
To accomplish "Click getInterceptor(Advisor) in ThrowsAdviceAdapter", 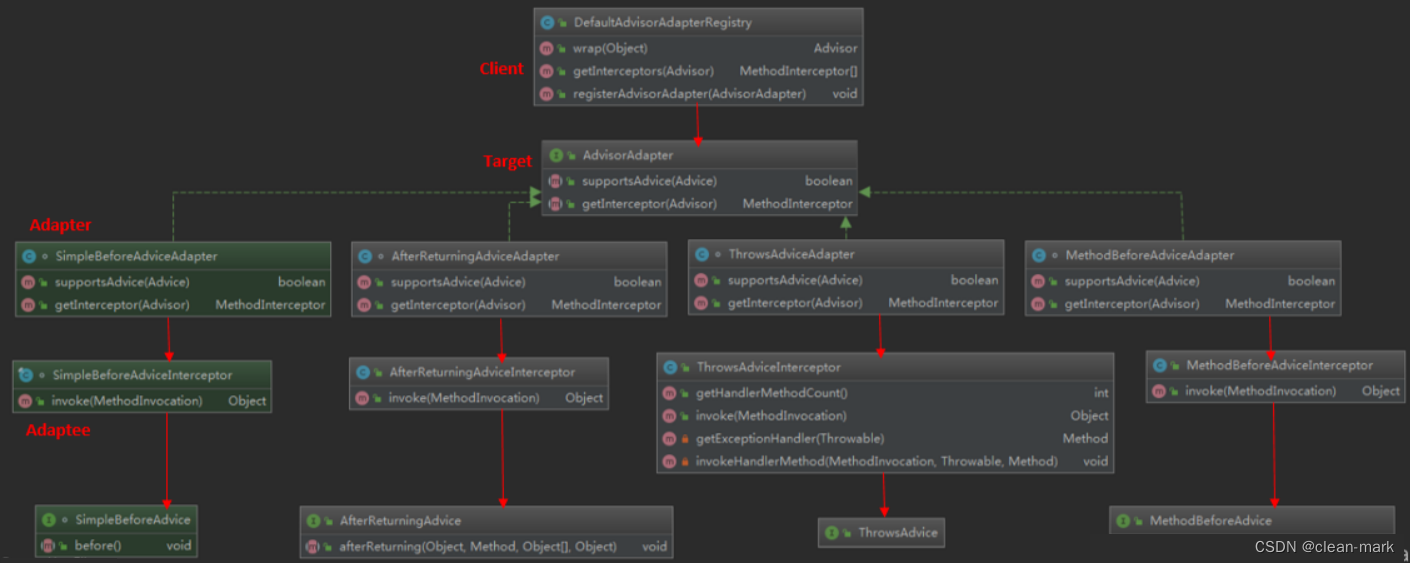I will (x=795, y=303).
